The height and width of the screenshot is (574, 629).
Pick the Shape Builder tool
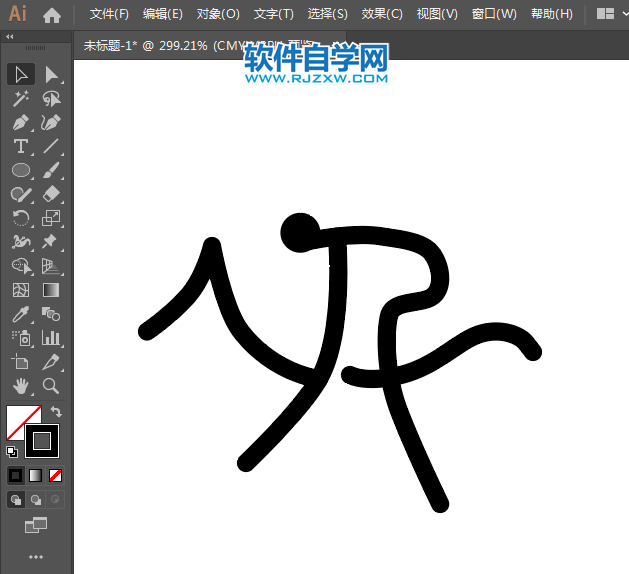[x=21, y=266]
